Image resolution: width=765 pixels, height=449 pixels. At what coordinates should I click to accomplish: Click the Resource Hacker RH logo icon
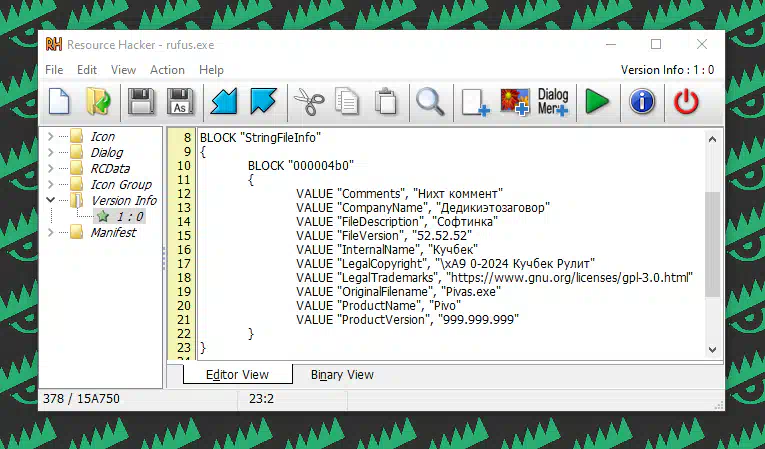tap(54, 44)
